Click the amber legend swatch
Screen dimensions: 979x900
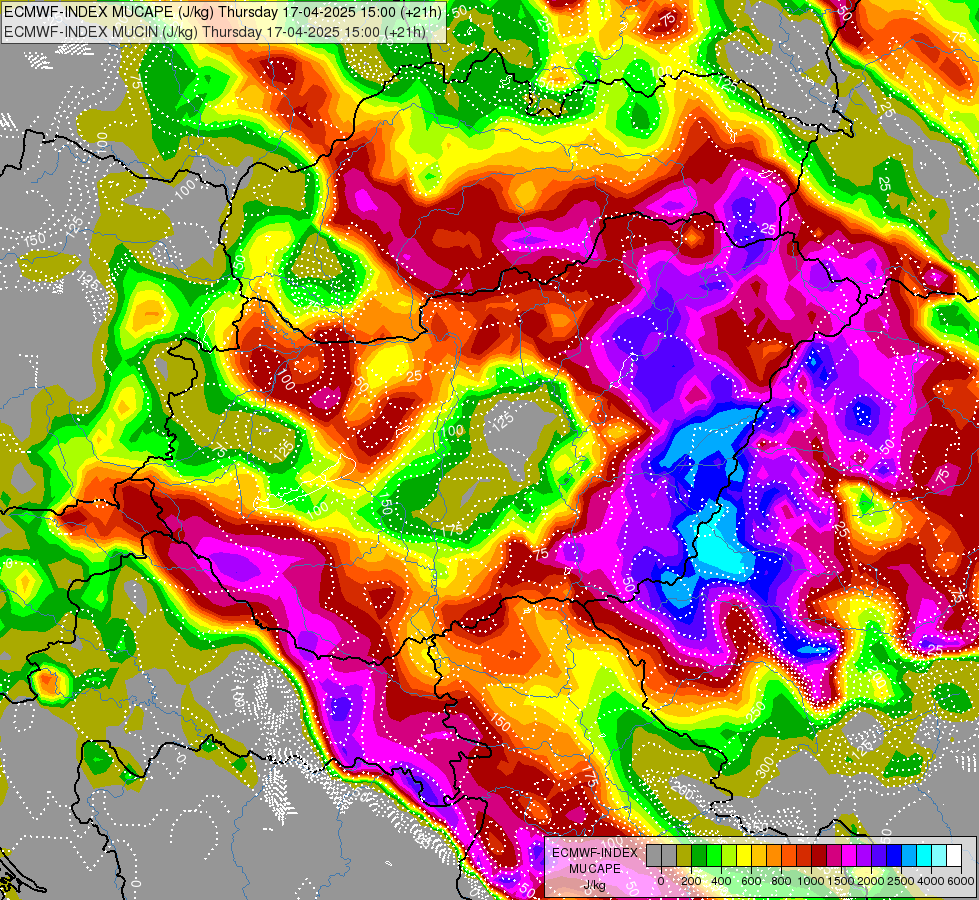pos(759,855)
